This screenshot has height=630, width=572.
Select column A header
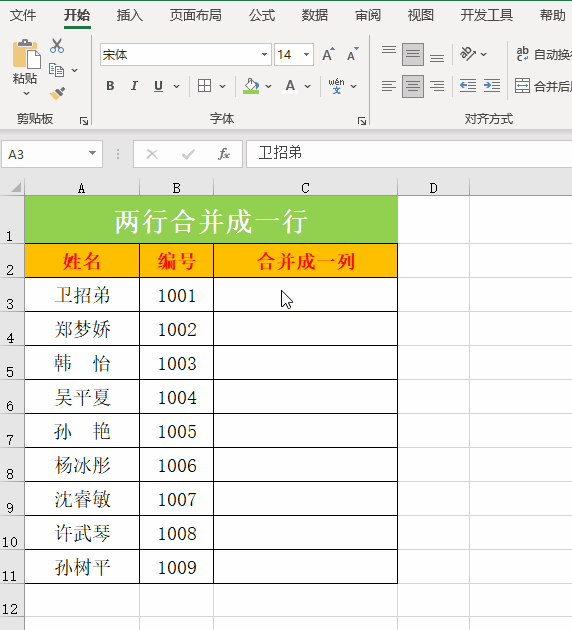click(82, 188)
